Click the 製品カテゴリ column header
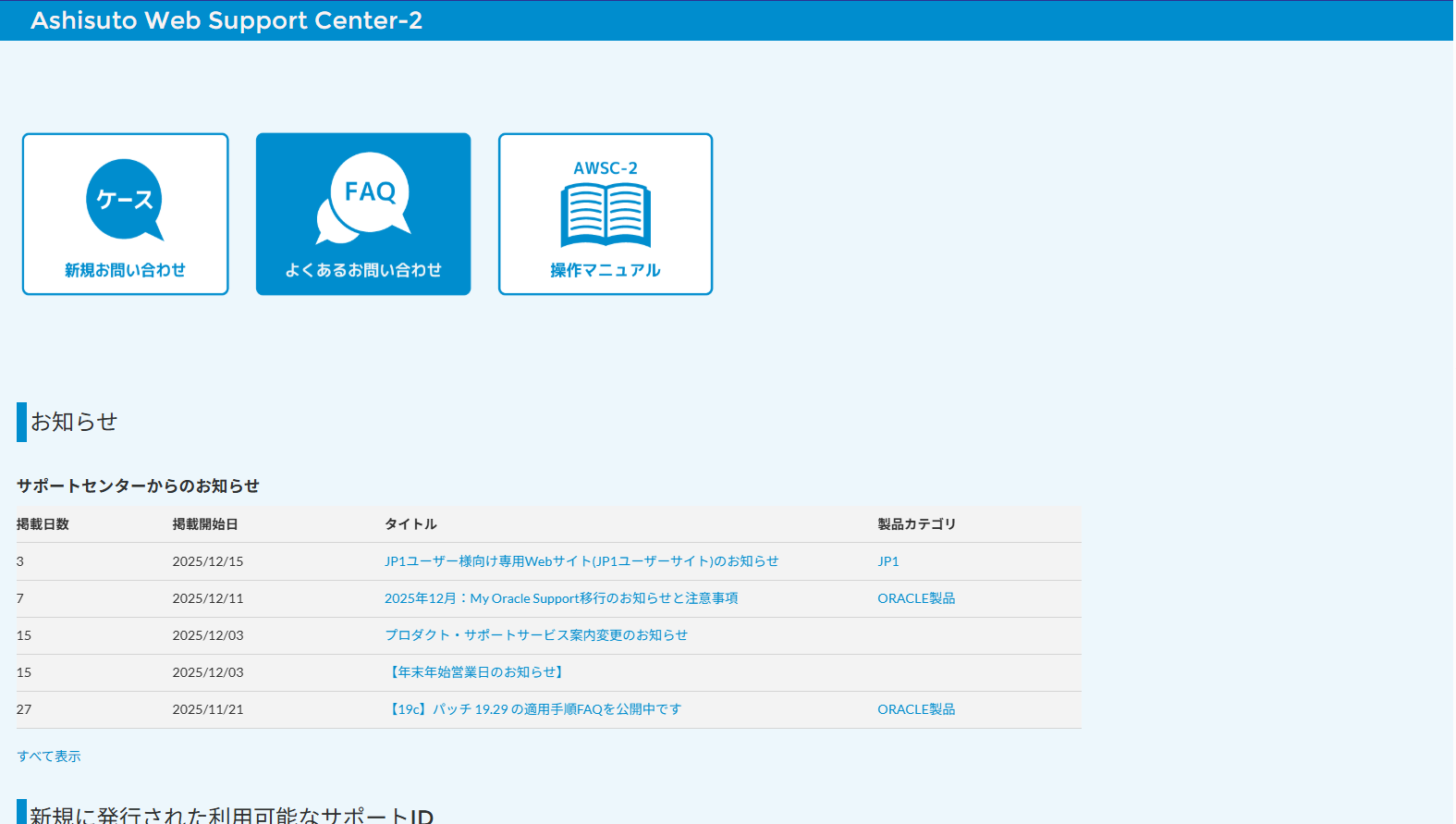Screen dimensions: 1456x824 click(916, 524)
